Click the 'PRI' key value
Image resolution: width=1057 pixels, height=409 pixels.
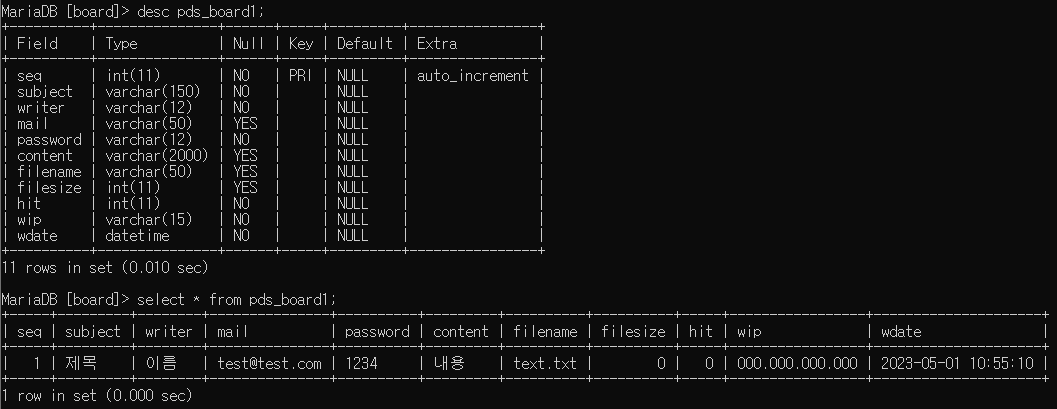click(x=300, y=76)
